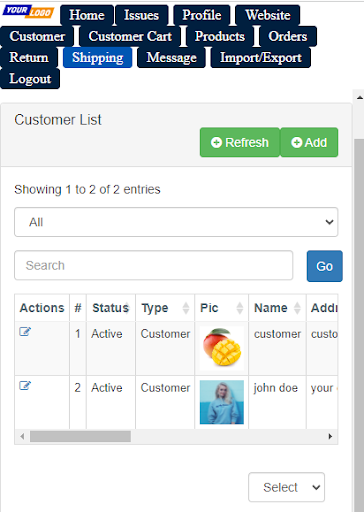Click the Your Logo image
Image resolution: width=364 pixels, height=512 pixels.
(28, 11)
